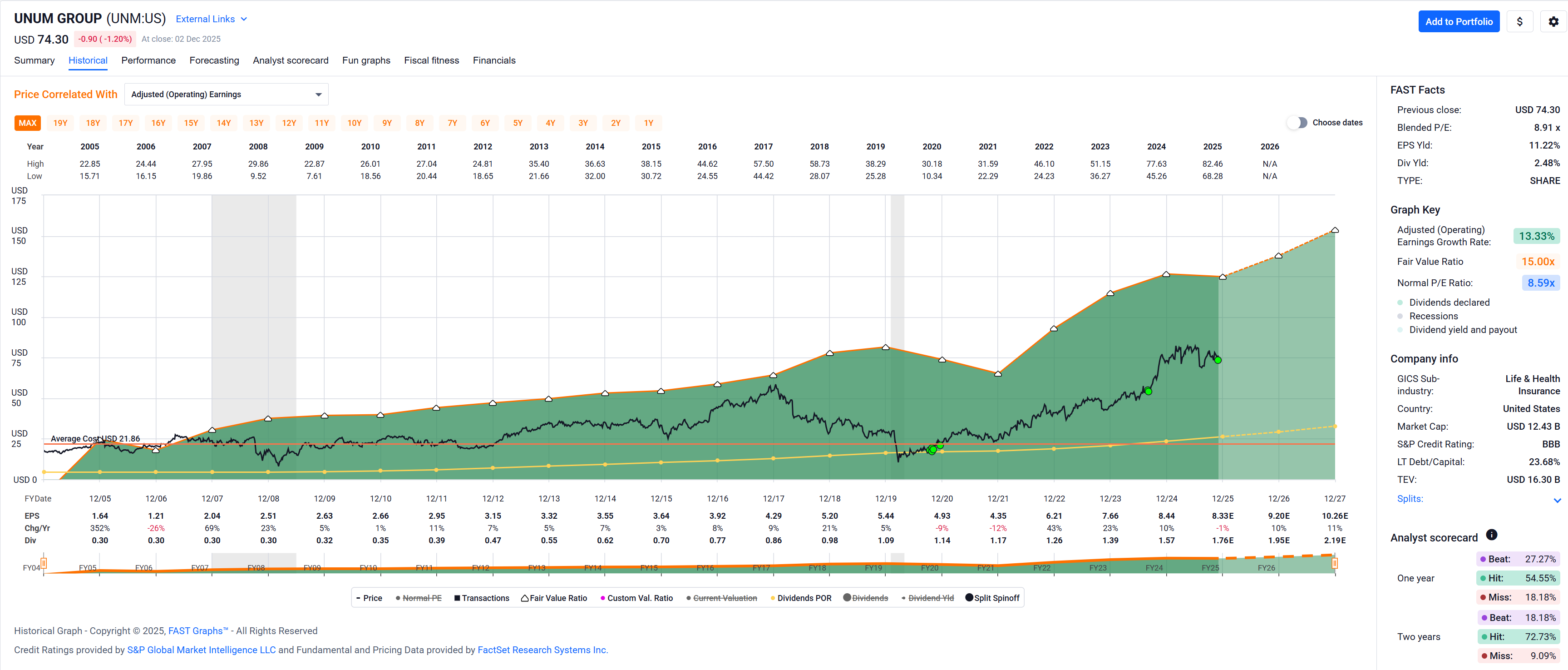Open the Adjusted (Operating) Earnings dropdown
1568x670 pixels.
226,94
